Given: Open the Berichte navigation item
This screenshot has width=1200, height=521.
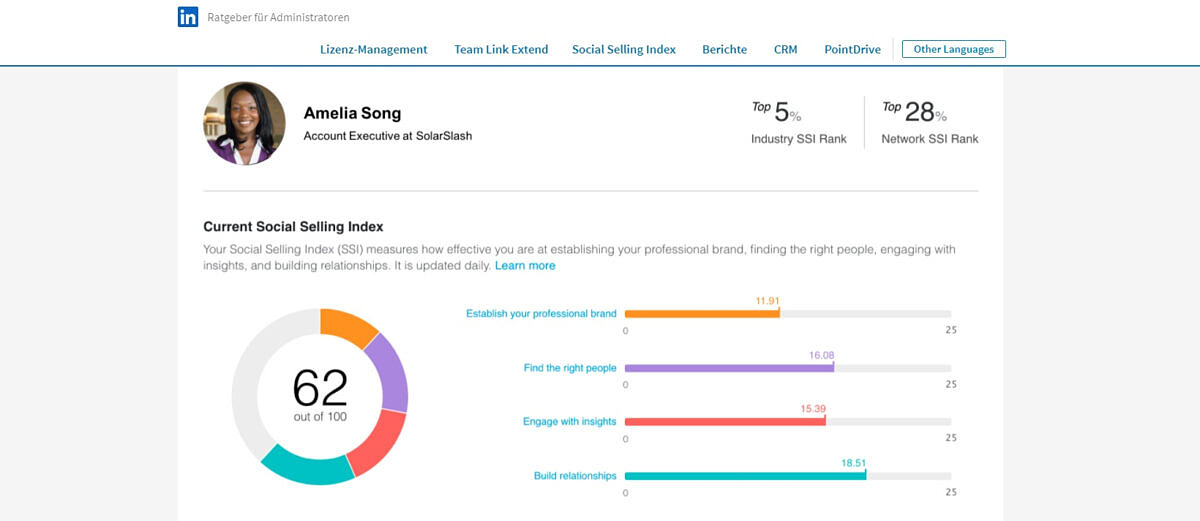Looking at the screenshot, I should click(x=724, y=49).
